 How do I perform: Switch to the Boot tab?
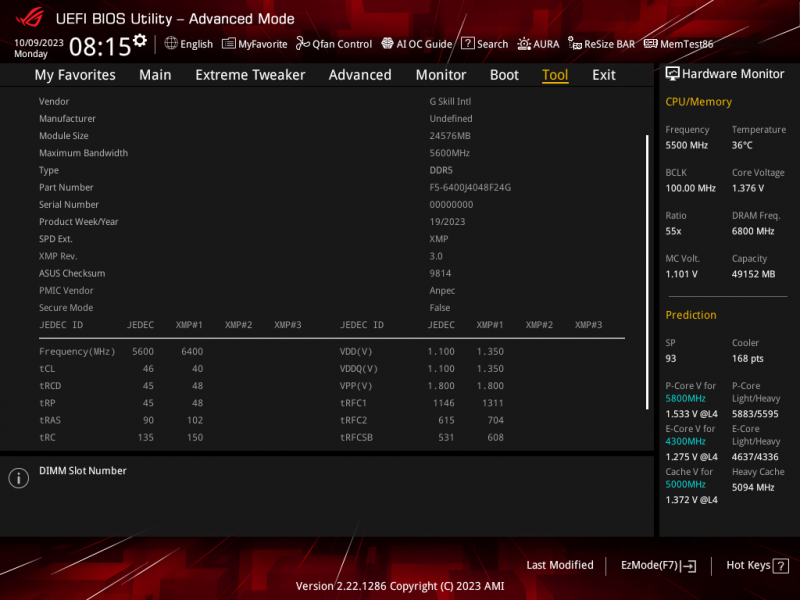click(x=504, y=75)
